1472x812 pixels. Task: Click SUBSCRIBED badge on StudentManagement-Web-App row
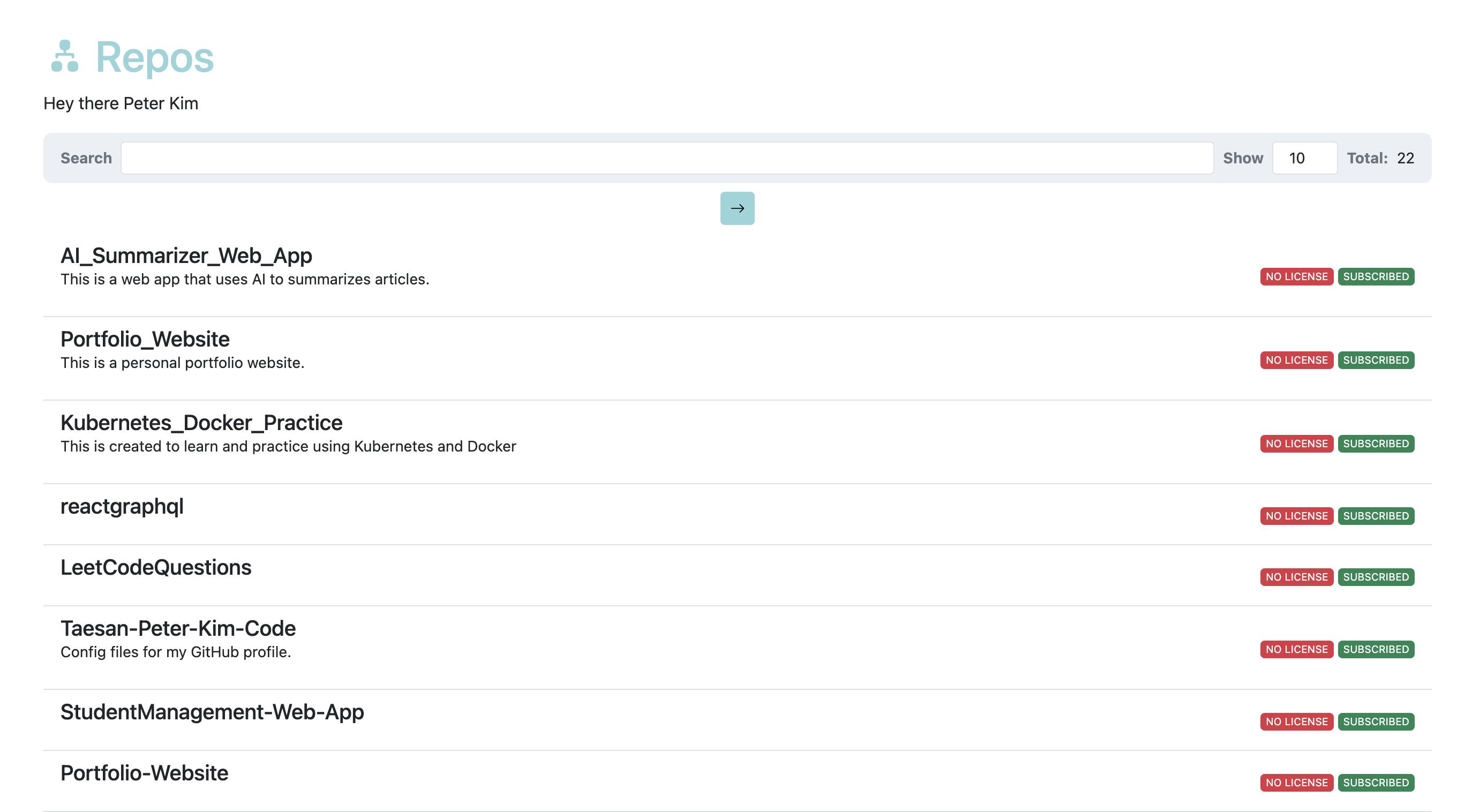[x=1375, y=721]
